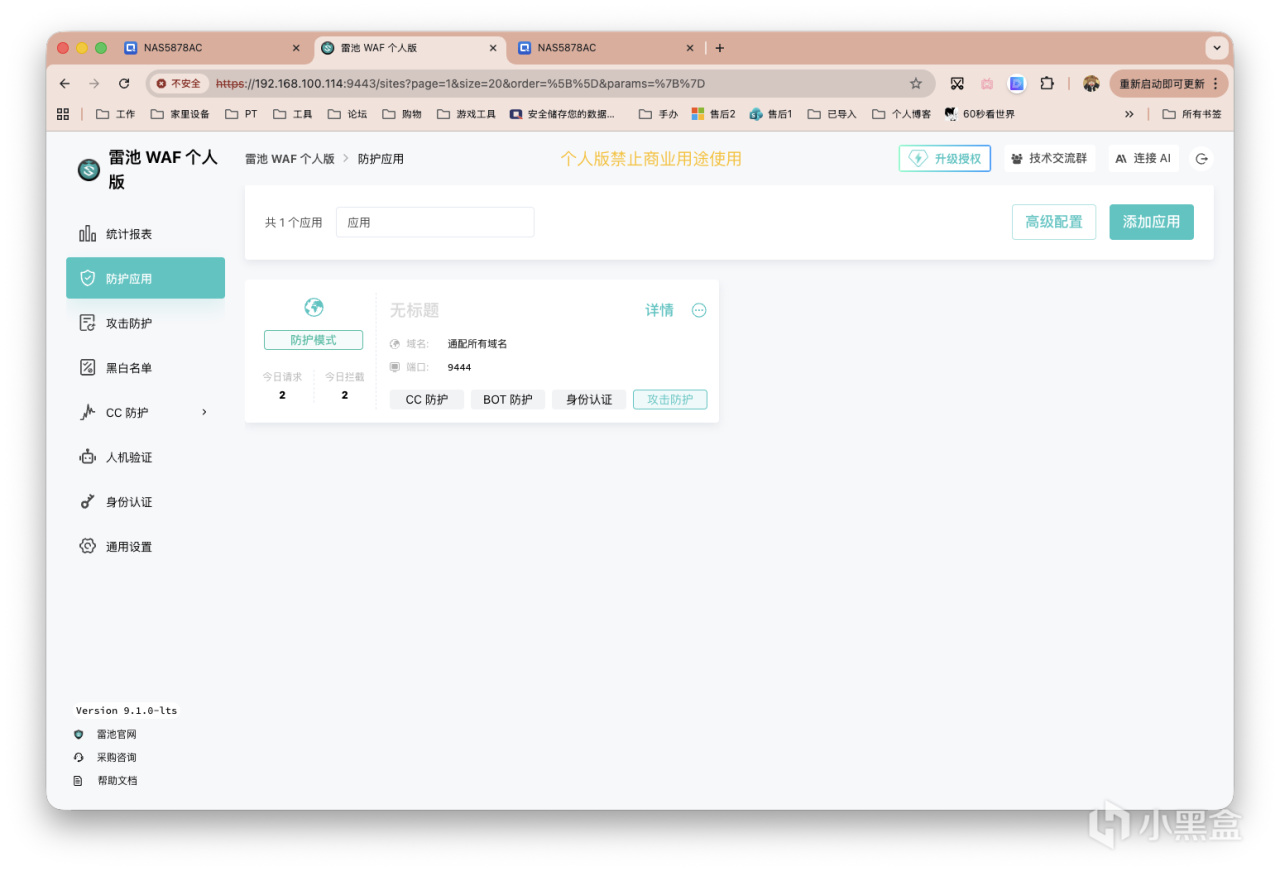Open the 60秒看世界 bookmark
Image resolution: width=1280 pixels, height=871 pixels.
980,114
